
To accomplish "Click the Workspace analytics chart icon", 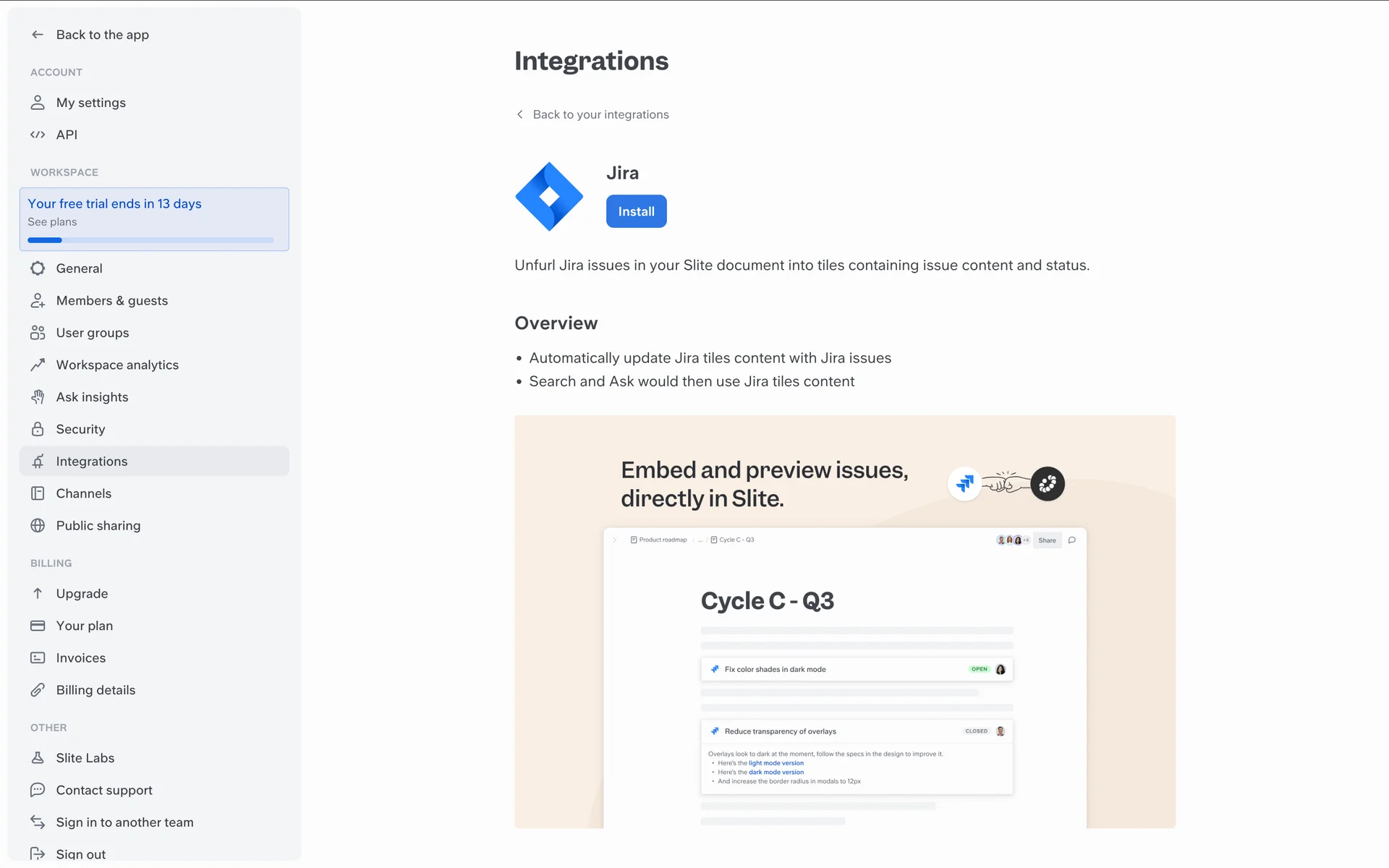I will pos(38,365).
